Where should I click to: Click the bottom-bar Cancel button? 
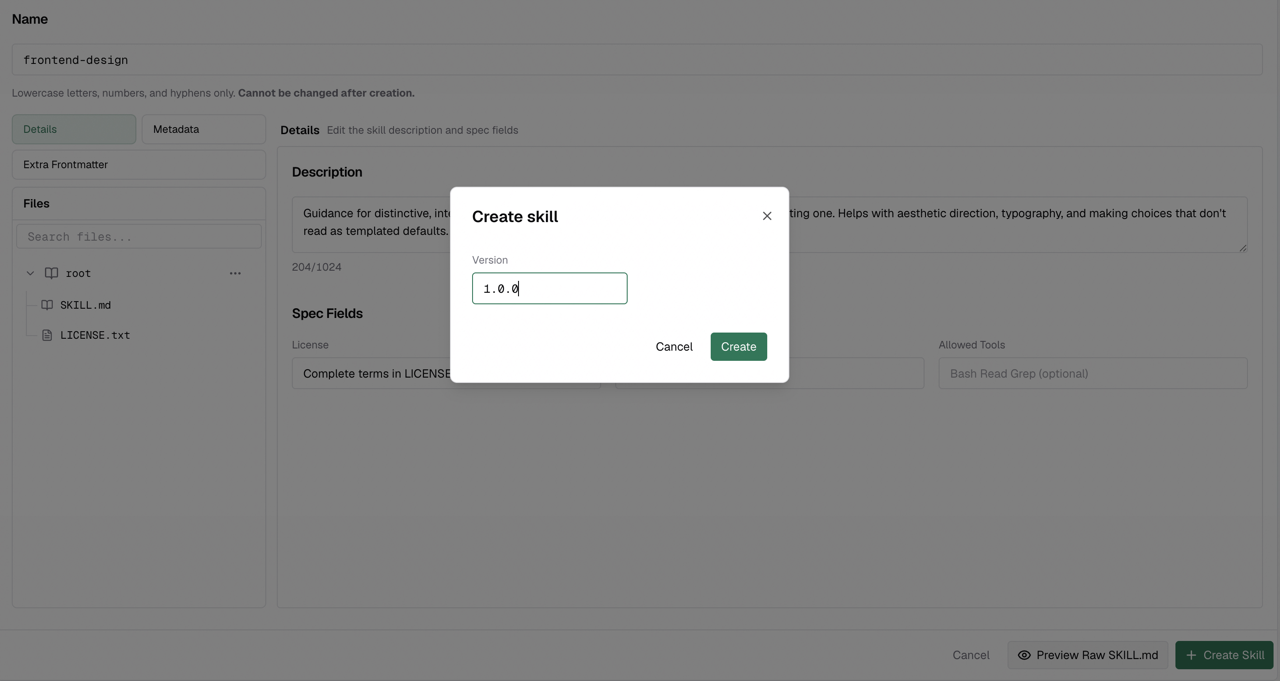971,655
